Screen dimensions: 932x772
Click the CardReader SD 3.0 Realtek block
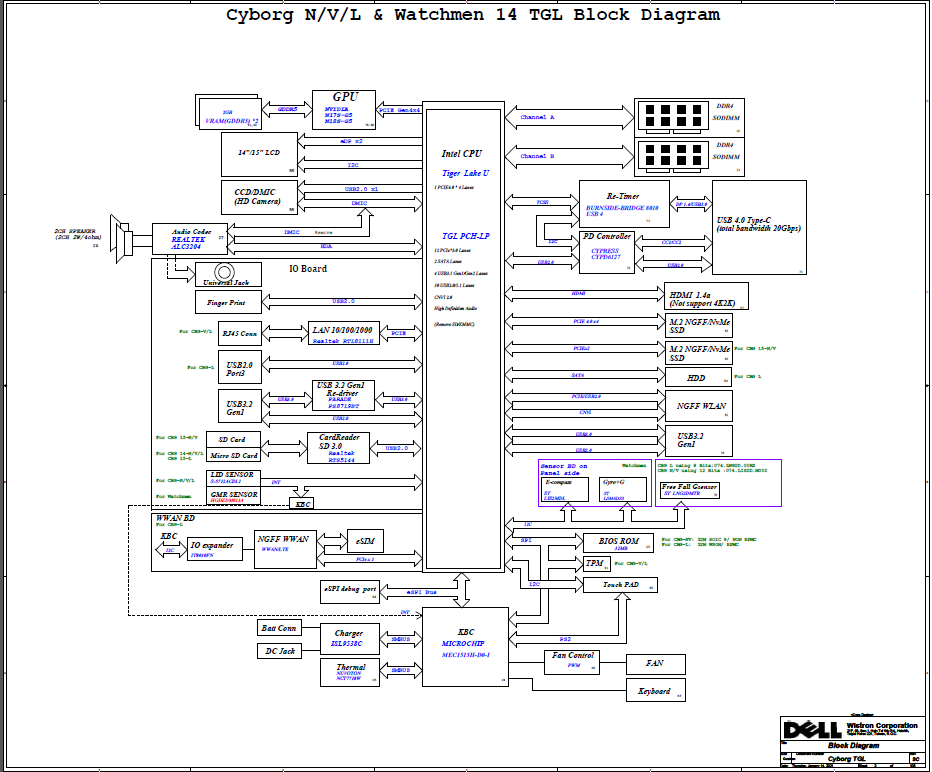(x=338, y=448)
